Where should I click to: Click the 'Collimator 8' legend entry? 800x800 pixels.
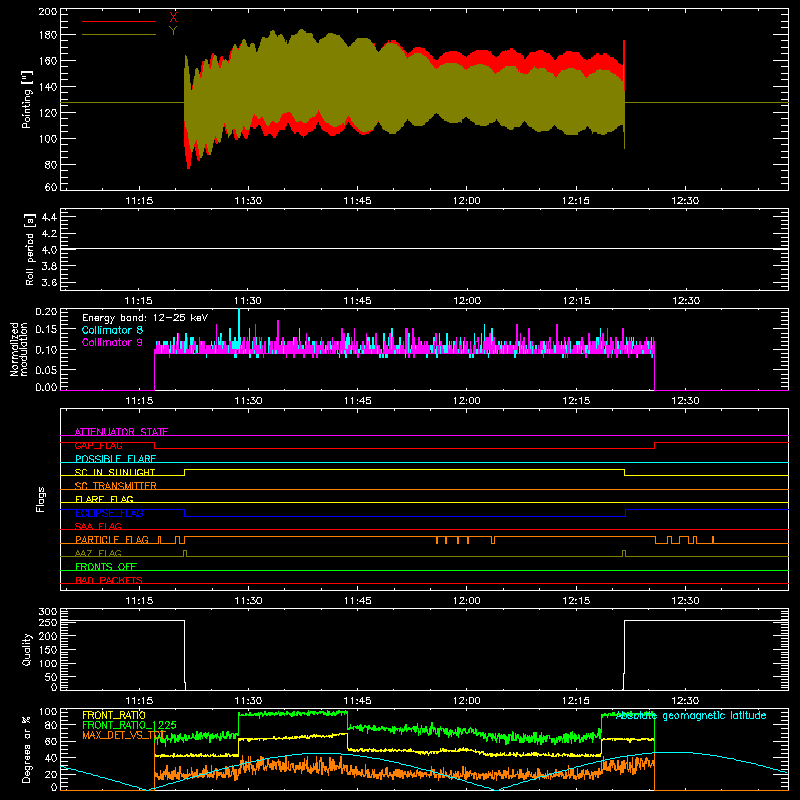[112, 330]
